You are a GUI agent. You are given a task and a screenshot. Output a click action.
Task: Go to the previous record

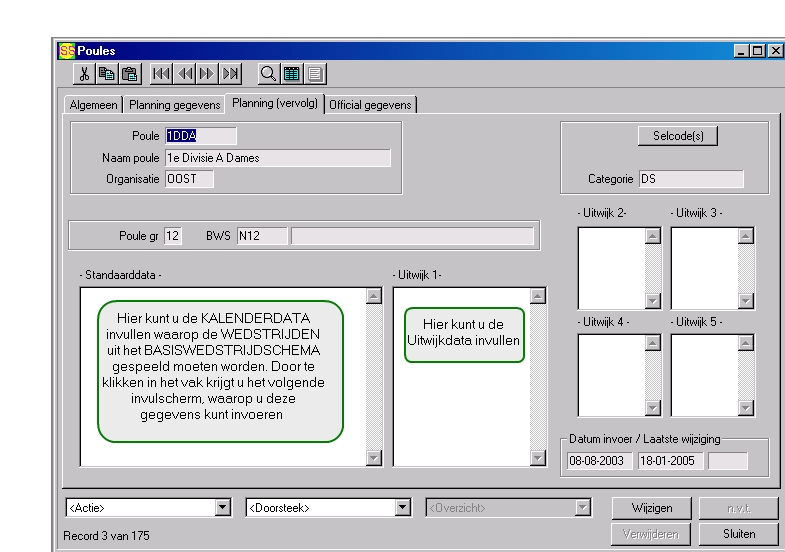(184, 73)
